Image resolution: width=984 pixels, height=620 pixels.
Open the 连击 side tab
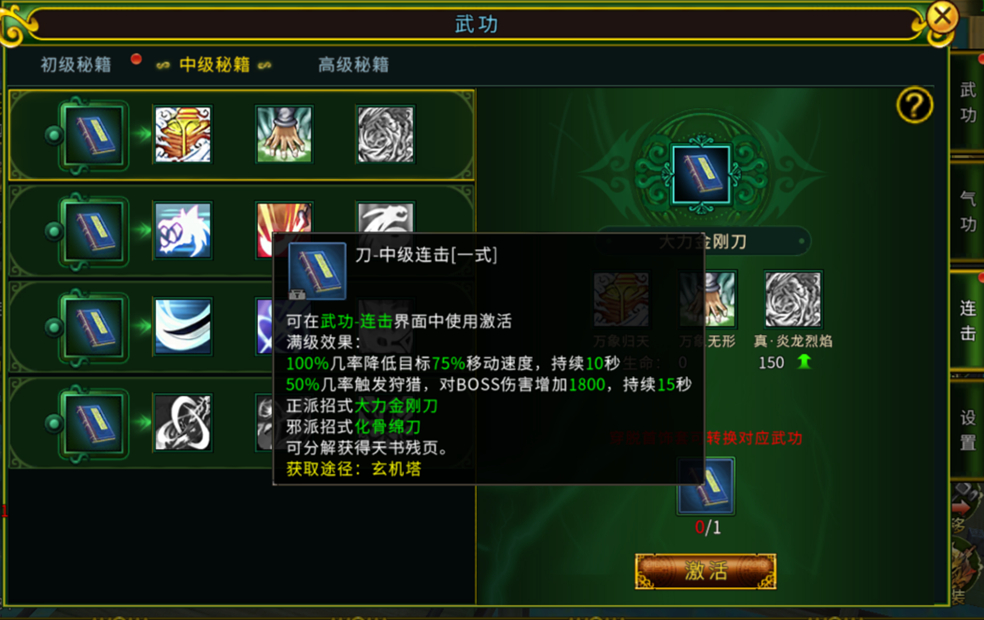[x=968, y=320]
